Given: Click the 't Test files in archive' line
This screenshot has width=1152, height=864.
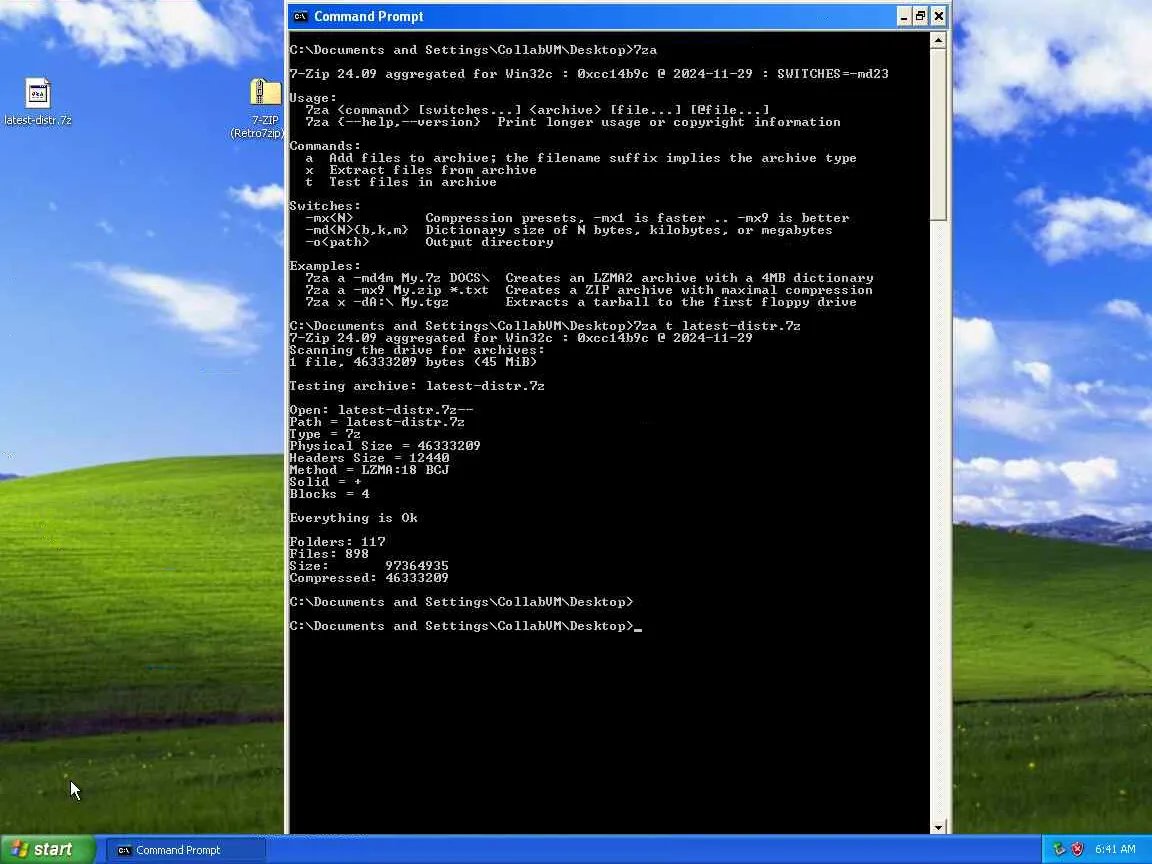Looking at the screenshot, I should click(401, 181).
